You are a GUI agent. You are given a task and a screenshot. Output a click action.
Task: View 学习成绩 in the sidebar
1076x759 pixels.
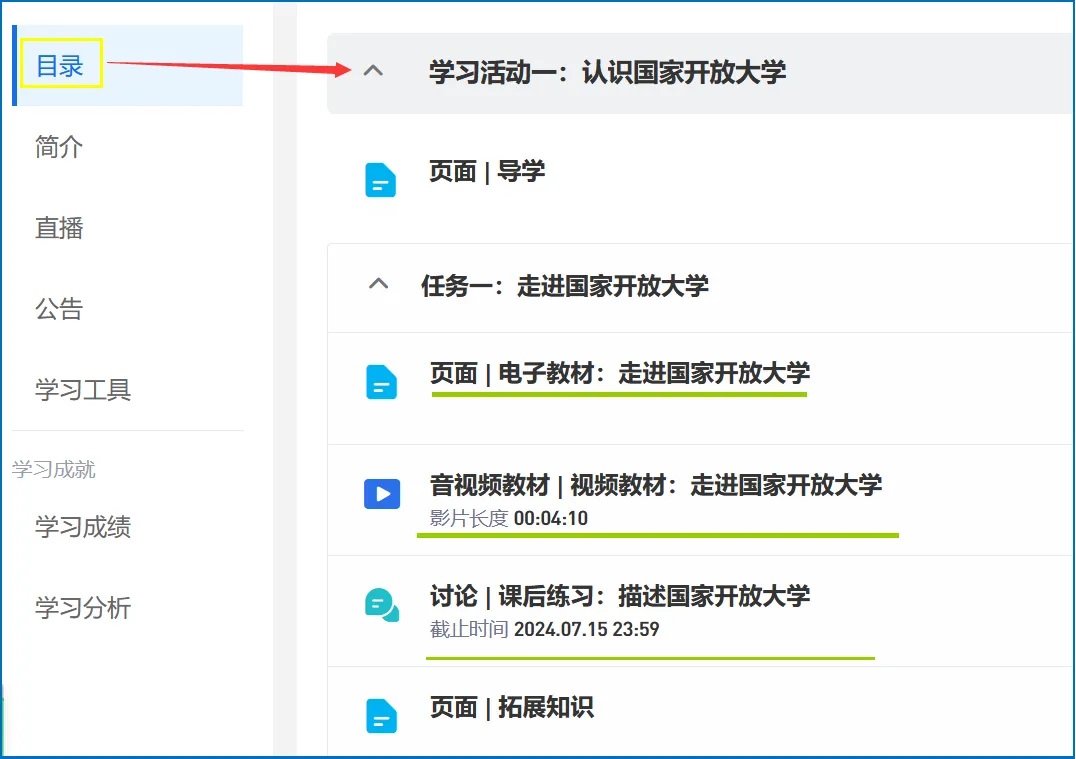[x=83, y=527]
